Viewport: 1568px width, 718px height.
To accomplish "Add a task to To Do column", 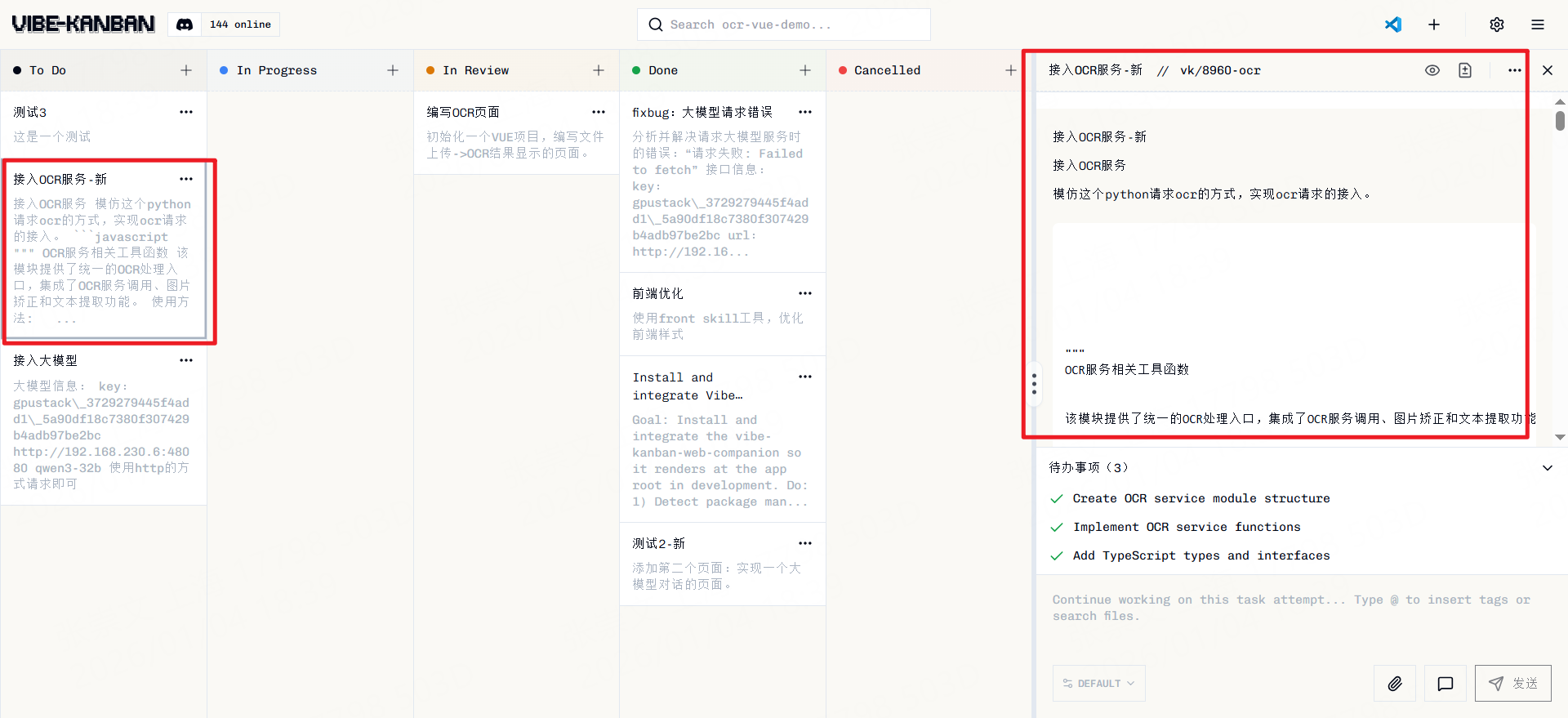I will click(x=186, y=70).
